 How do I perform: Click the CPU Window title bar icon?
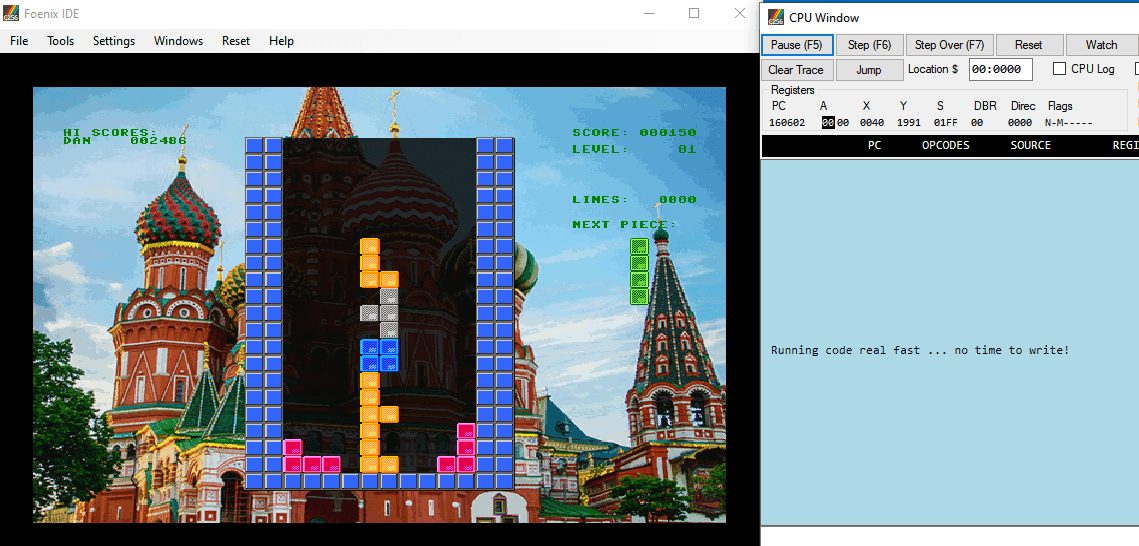coord(777,17)
